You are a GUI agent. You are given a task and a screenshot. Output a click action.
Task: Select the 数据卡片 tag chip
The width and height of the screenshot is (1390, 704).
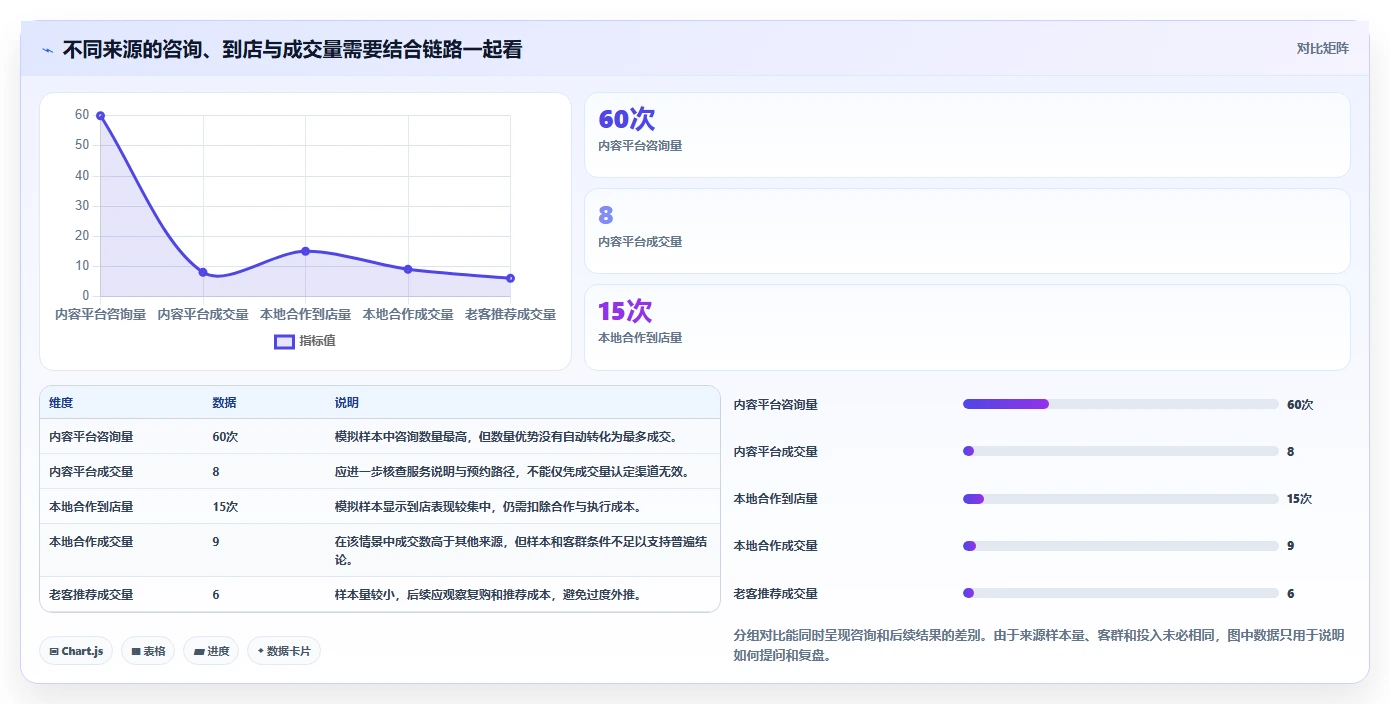(284, 651)
